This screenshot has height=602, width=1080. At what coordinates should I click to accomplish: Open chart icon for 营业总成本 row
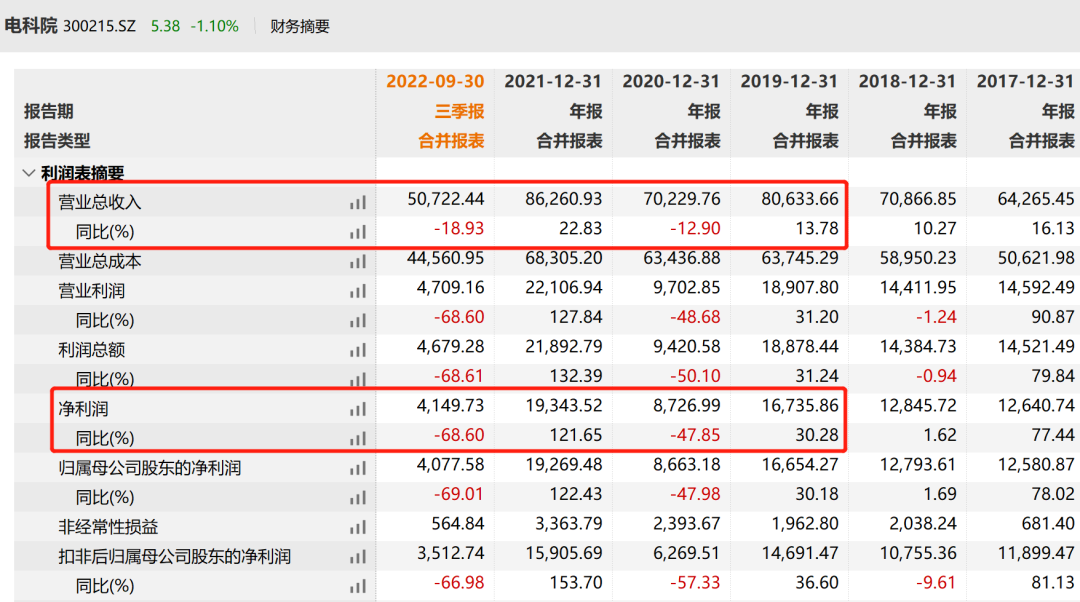[x=358, y=262]
